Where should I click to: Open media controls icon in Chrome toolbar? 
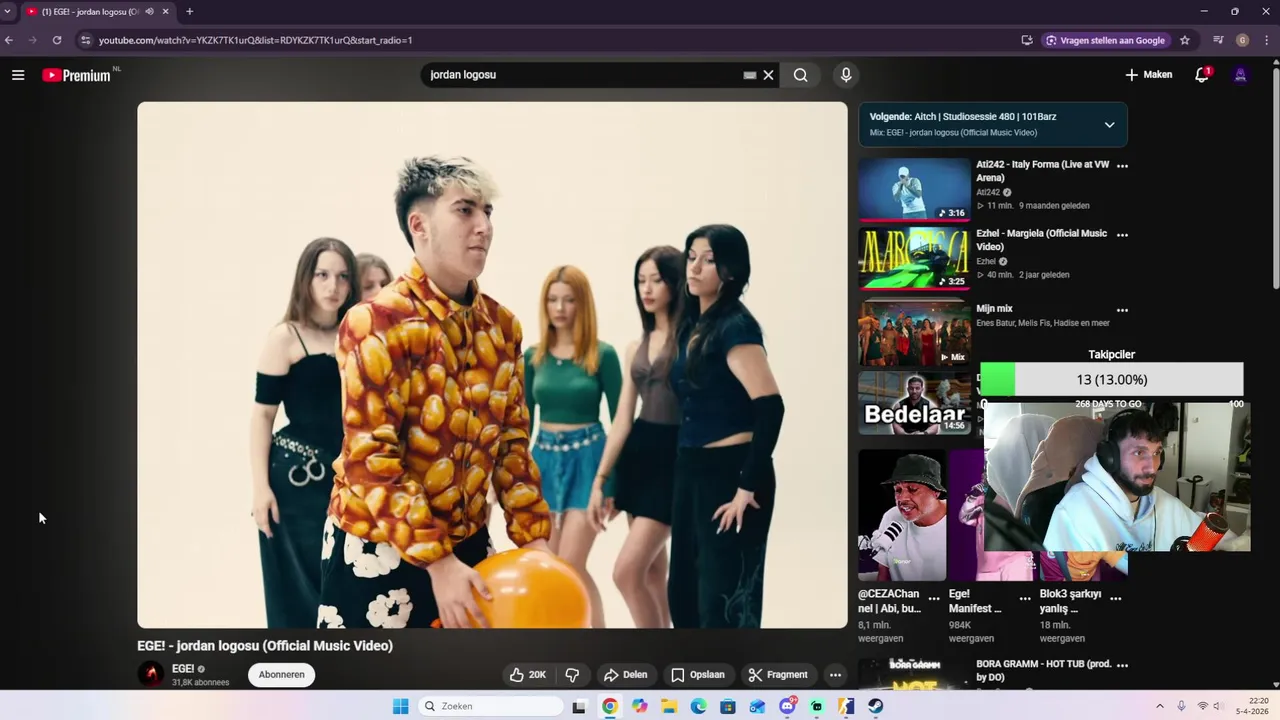1218,40
